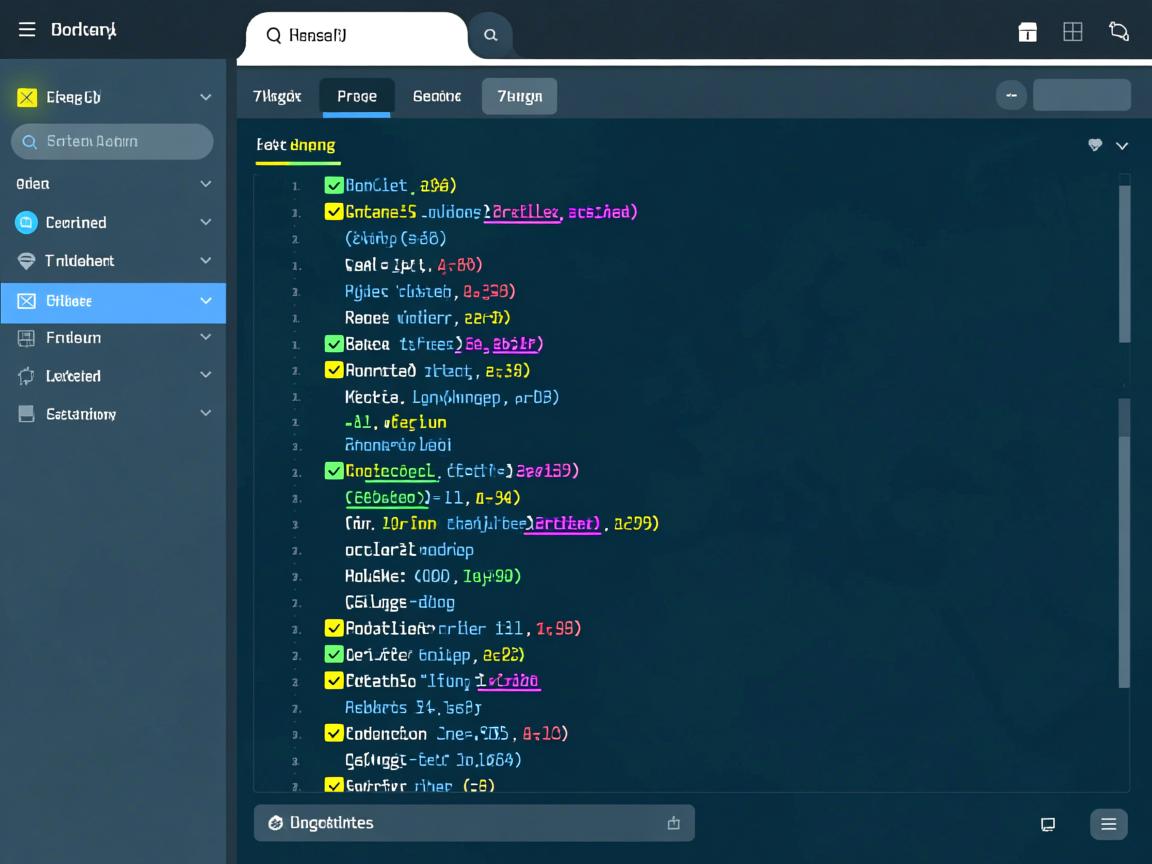Switch to the Prage tab
Image resolution: width=1152 pixels, height=864 pixels.
[x=356, y=96]
